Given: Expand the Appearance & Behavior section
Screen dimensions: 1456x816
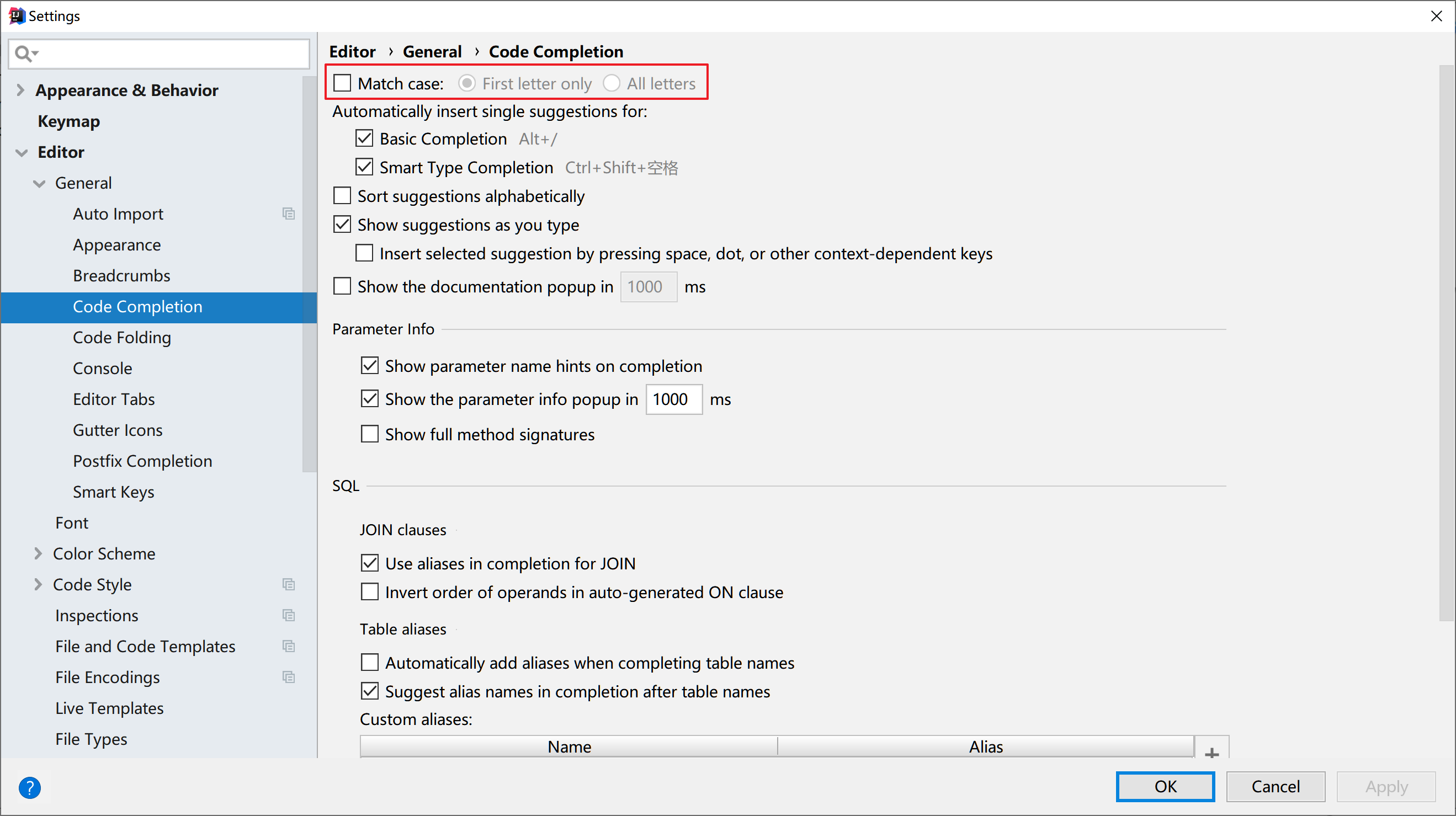Looking at the screenshot, I should pos(21,90).
